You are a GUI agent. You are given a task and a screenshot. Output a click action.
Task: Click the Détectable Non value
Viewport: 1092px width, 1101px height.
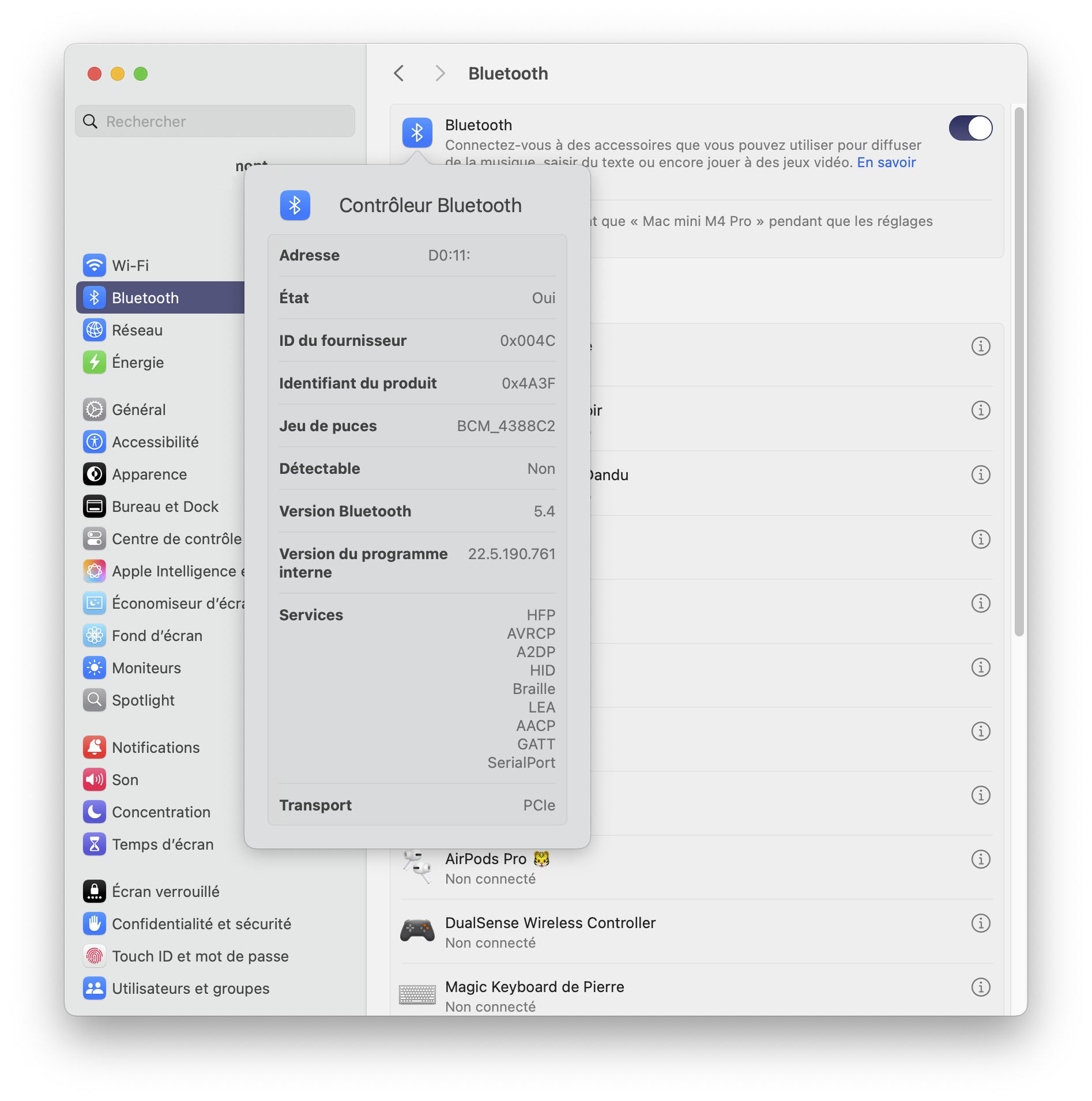[x=541, y=469]
